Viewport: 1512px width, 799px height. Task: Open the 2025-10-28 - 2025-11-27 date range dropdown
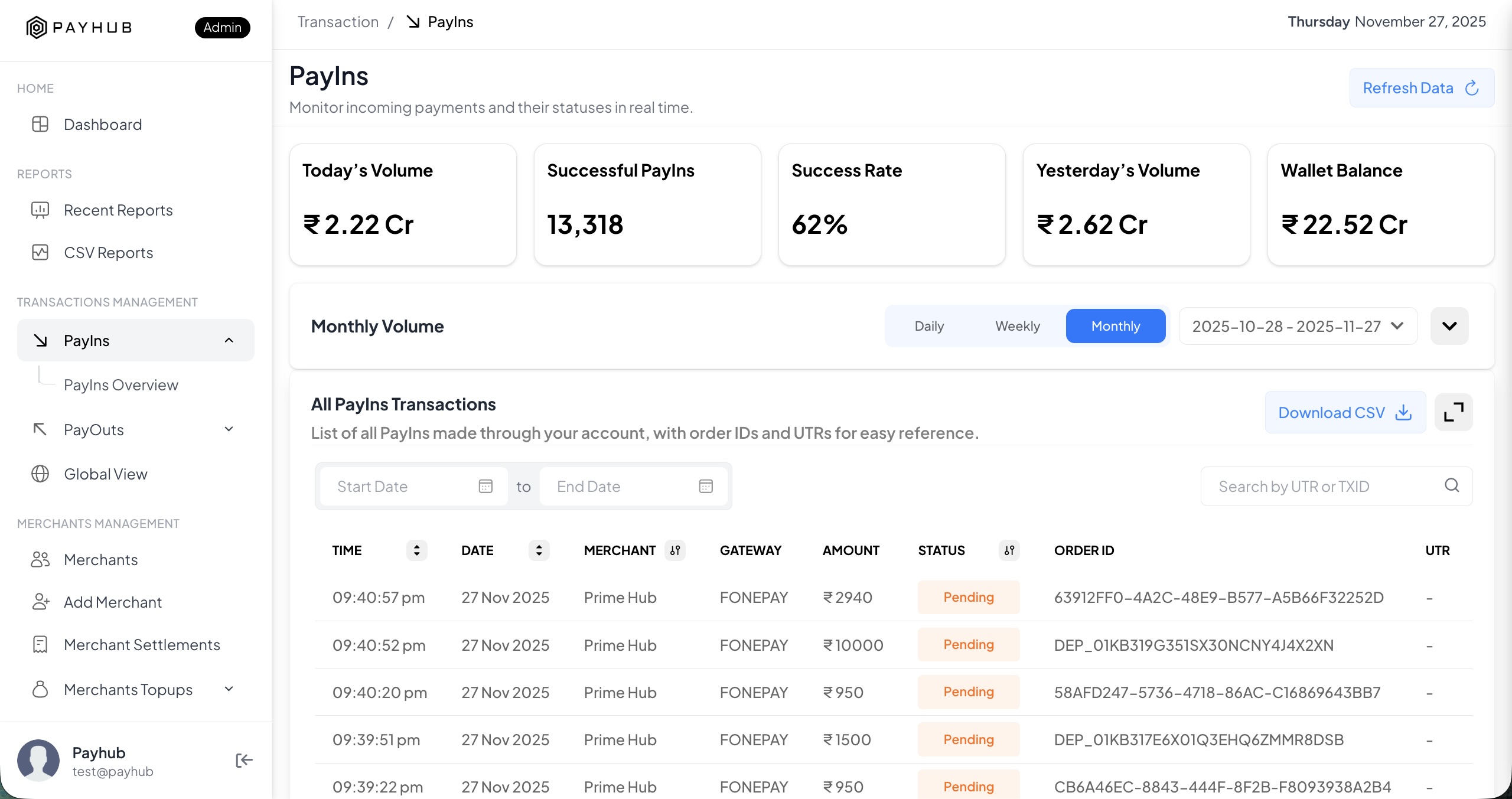tap(1298, 326)
